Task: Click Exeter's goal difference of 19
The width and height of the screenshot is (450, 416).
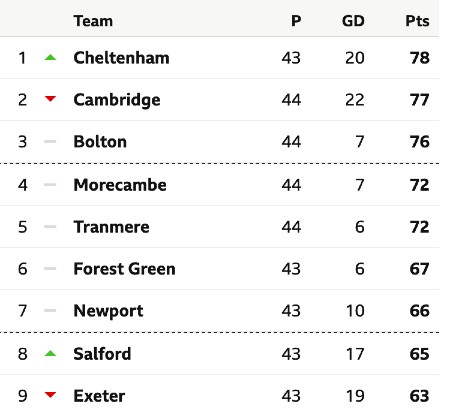Action: (x=355, y=396)
